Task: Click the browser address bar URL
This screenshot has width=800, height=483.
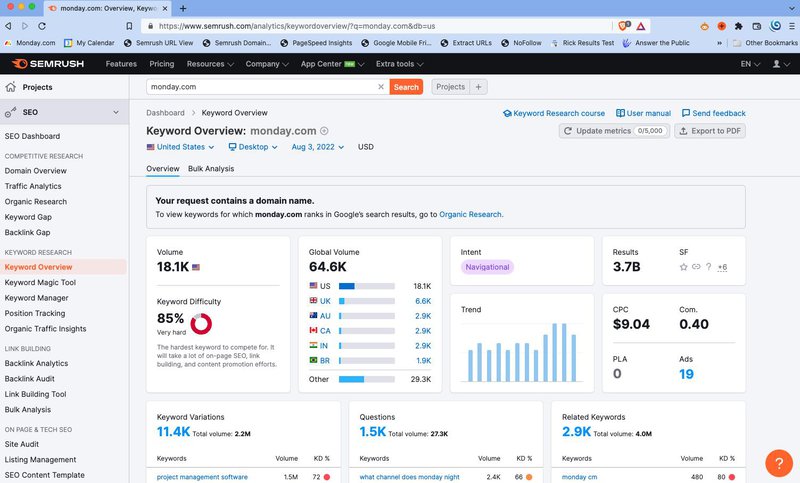Action: coord(297,26)
